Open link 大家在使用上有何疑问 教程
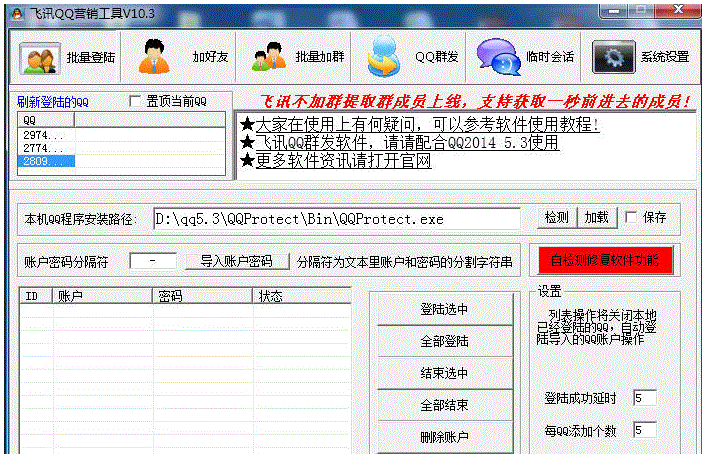Image resolution: width=702 pixels, height=454 pixels. 427,124
